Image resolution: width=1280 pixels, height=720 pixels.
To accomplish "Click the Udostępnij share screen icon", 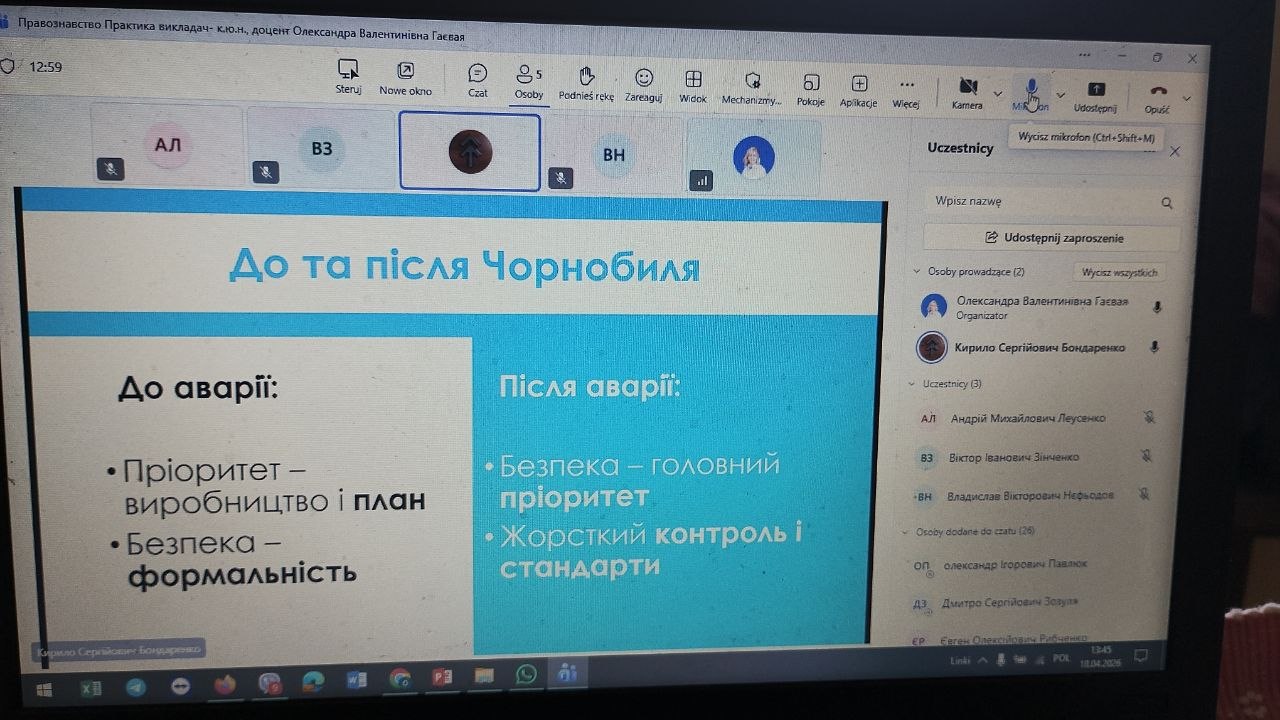I will tap(1096, 90).
